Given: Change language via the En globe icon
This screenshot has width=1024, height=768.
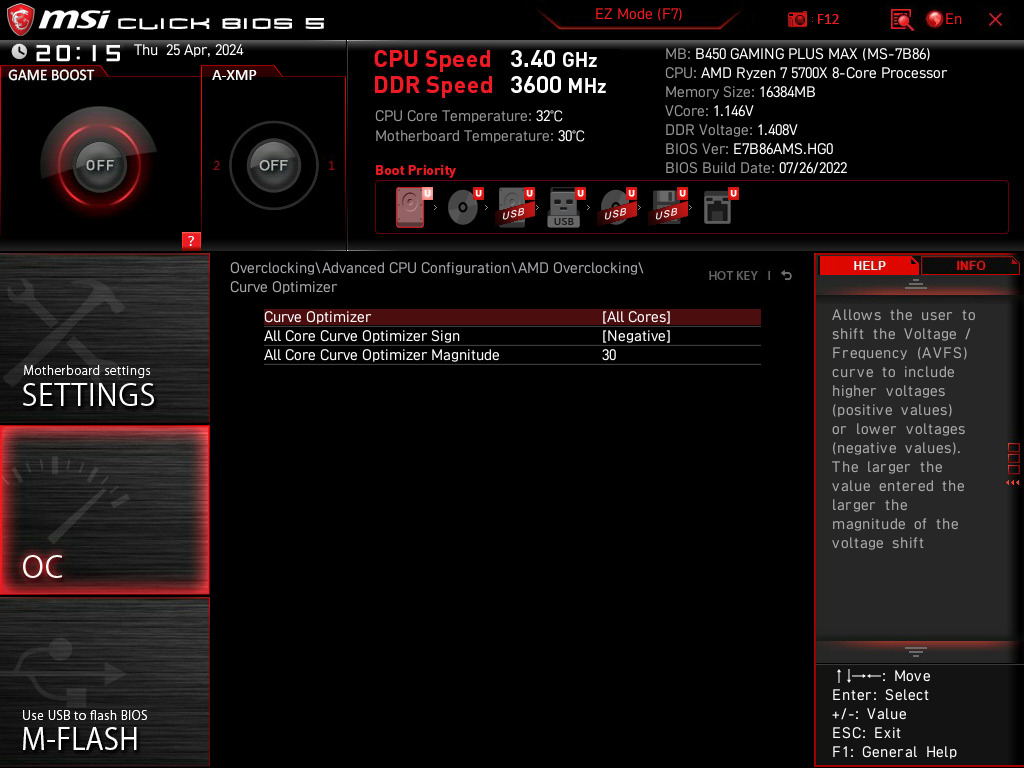Looking at the screenshot, I should pos(944,19).
